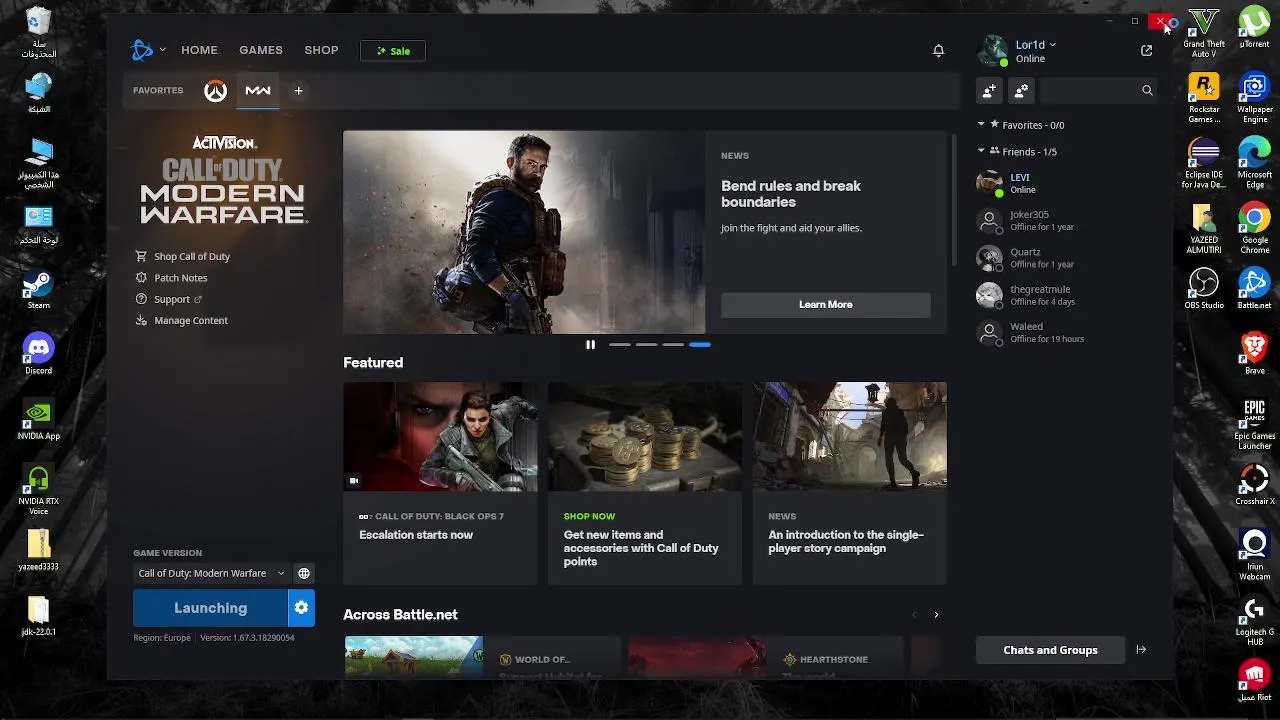This screenshot has height=720, width=1280.
Task: Open OBS Studio desktop icon
Action: click(1204, 289)
